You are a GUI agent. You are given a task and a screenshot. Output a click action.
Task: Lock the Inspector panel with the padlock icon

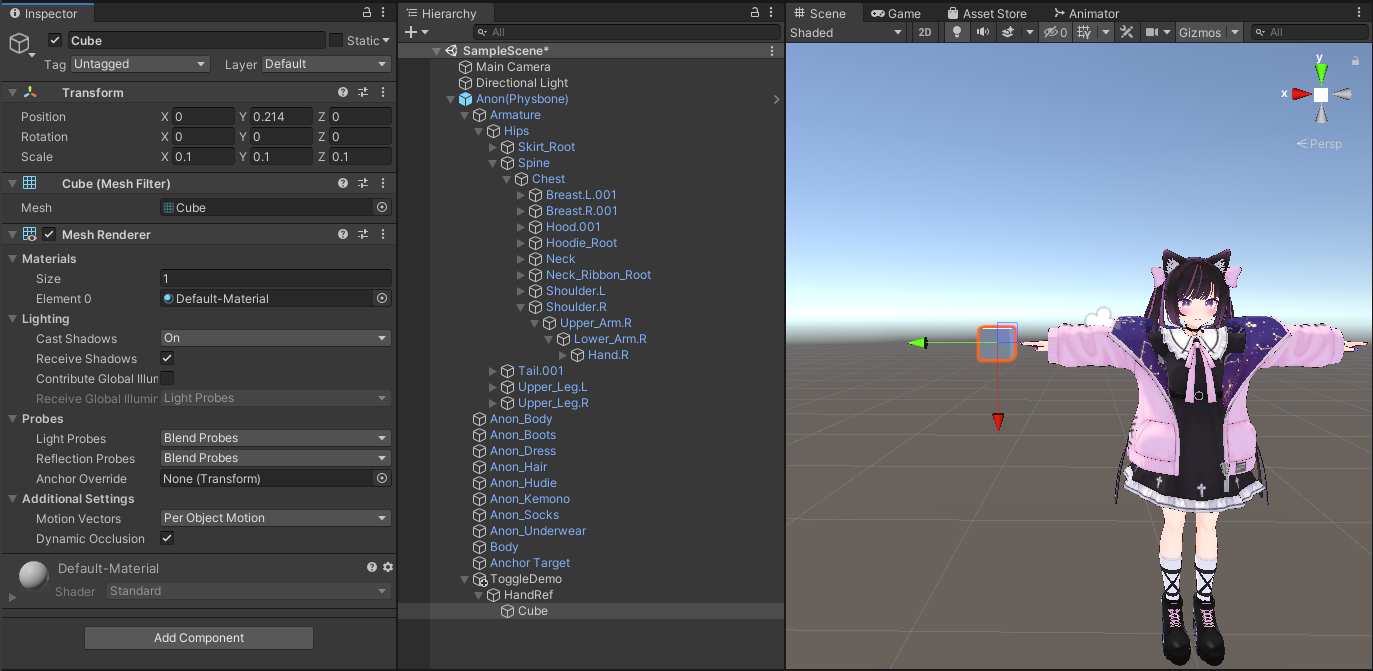click(x=367, y=13)
